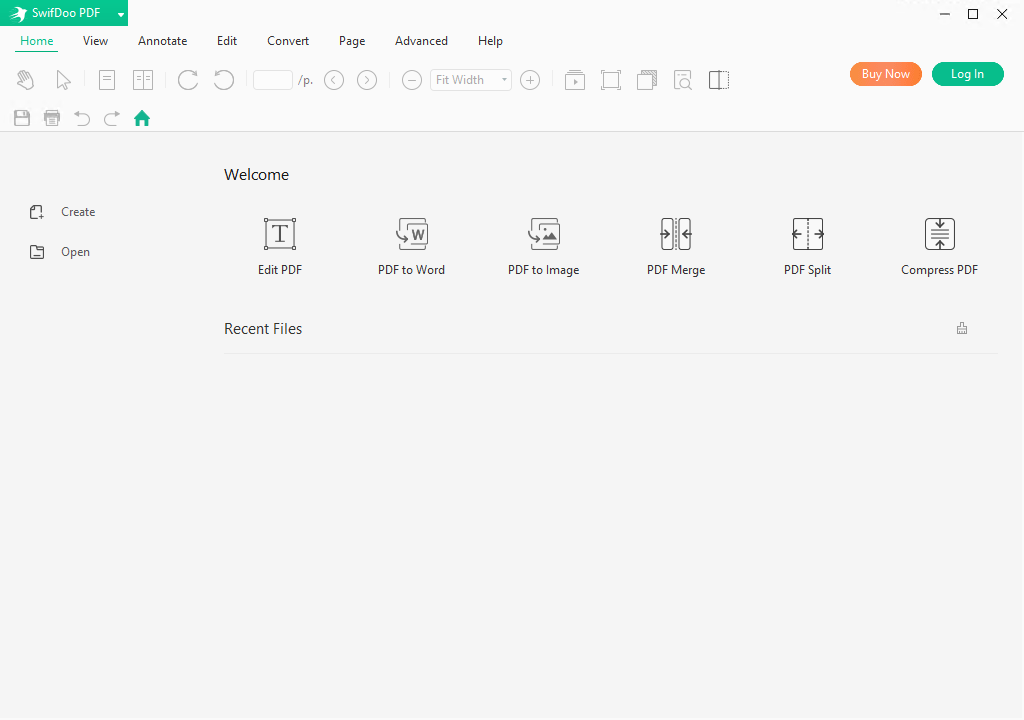Rotate page clockwise icon
Viewport: 1024px width, 720px height.
(188, 80)
